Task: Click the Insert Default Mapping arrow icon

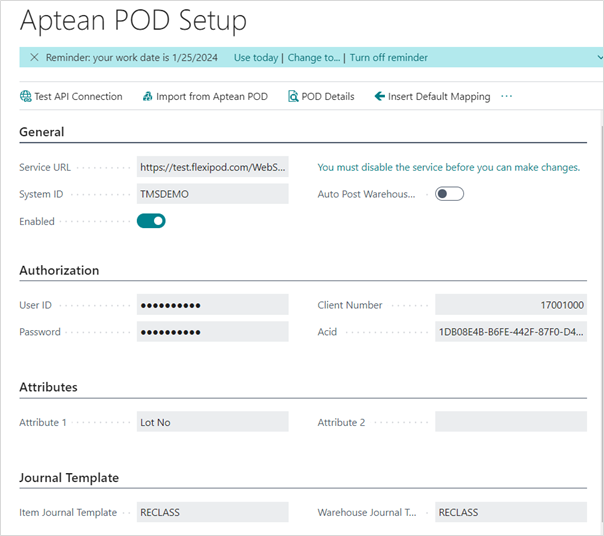Action: (379, 97)
